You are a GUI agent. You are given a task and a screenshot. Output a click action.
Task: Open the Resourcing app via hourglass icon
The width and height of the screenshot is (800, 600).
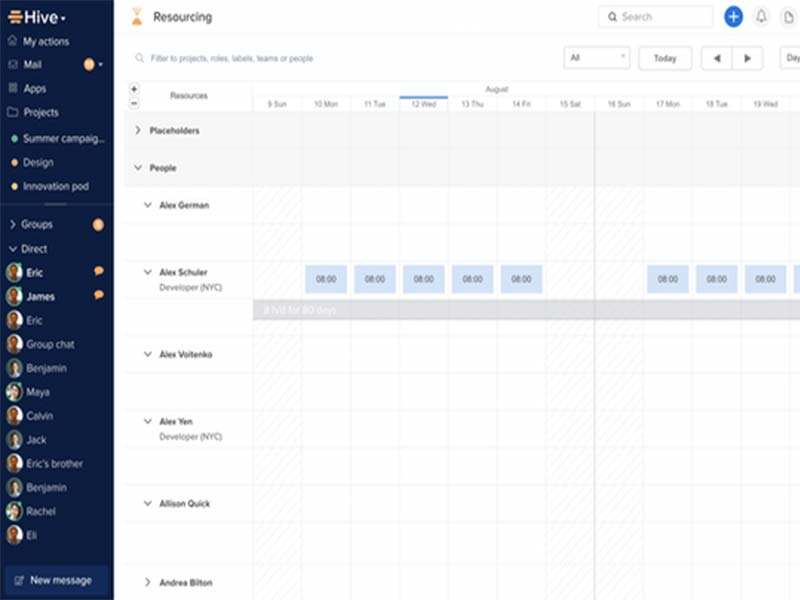click(x=135, y=16)
